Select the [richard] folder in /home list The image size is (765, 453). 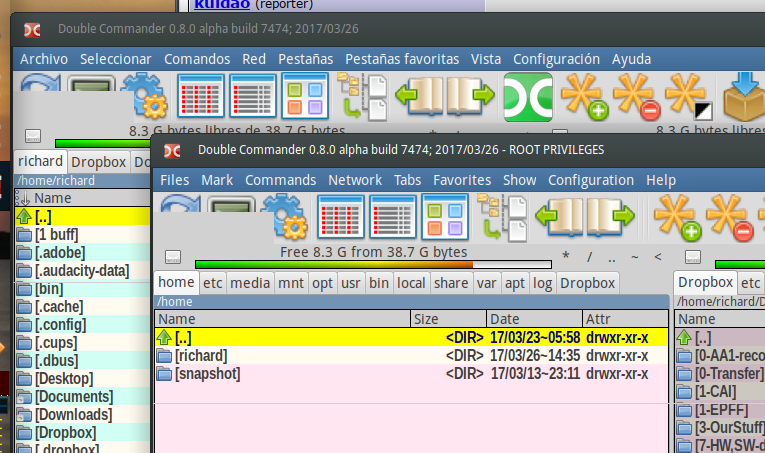pyautogui.click(x=201, y=355)
